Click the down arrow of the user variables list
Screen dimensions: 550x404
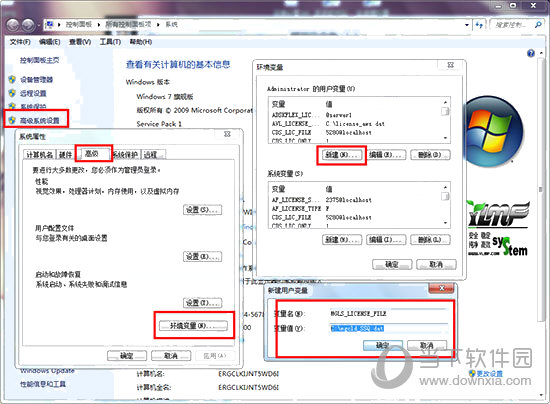pyautogui.click(x=445, y=138)
